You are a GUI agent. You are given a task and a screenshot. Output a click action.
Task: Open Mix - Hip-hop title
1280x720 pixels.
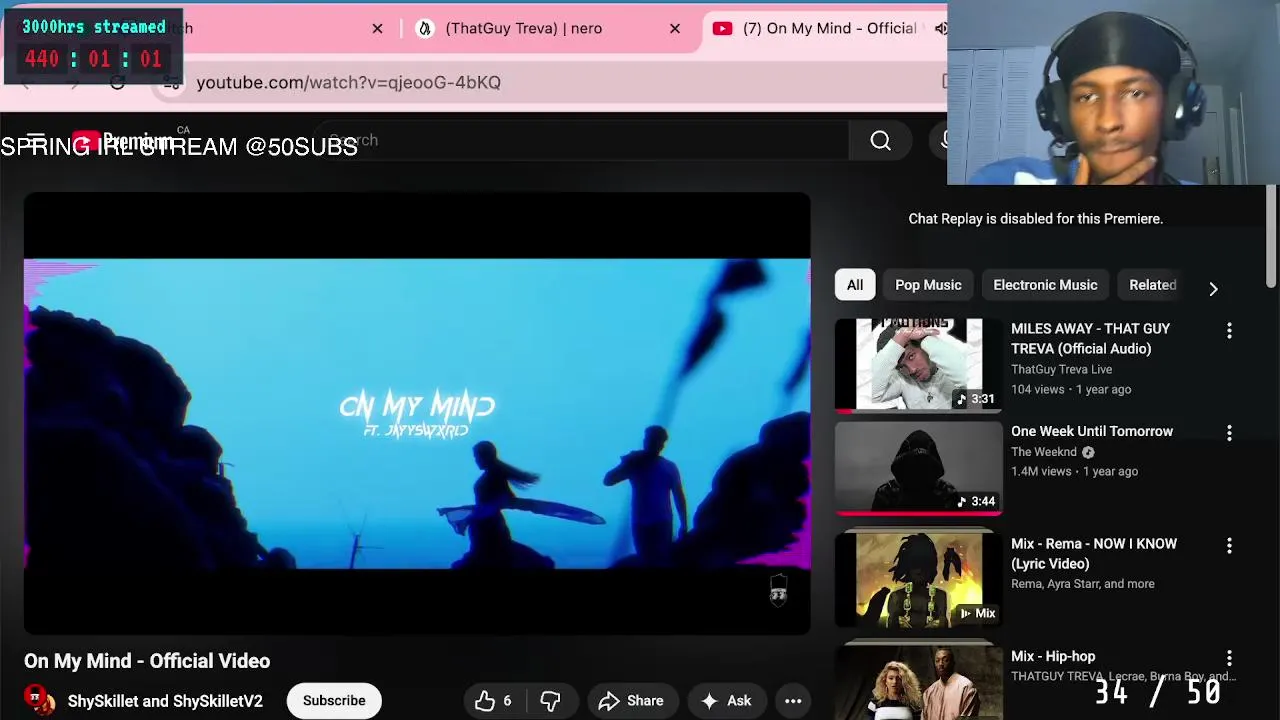(x=1053, y=656)
